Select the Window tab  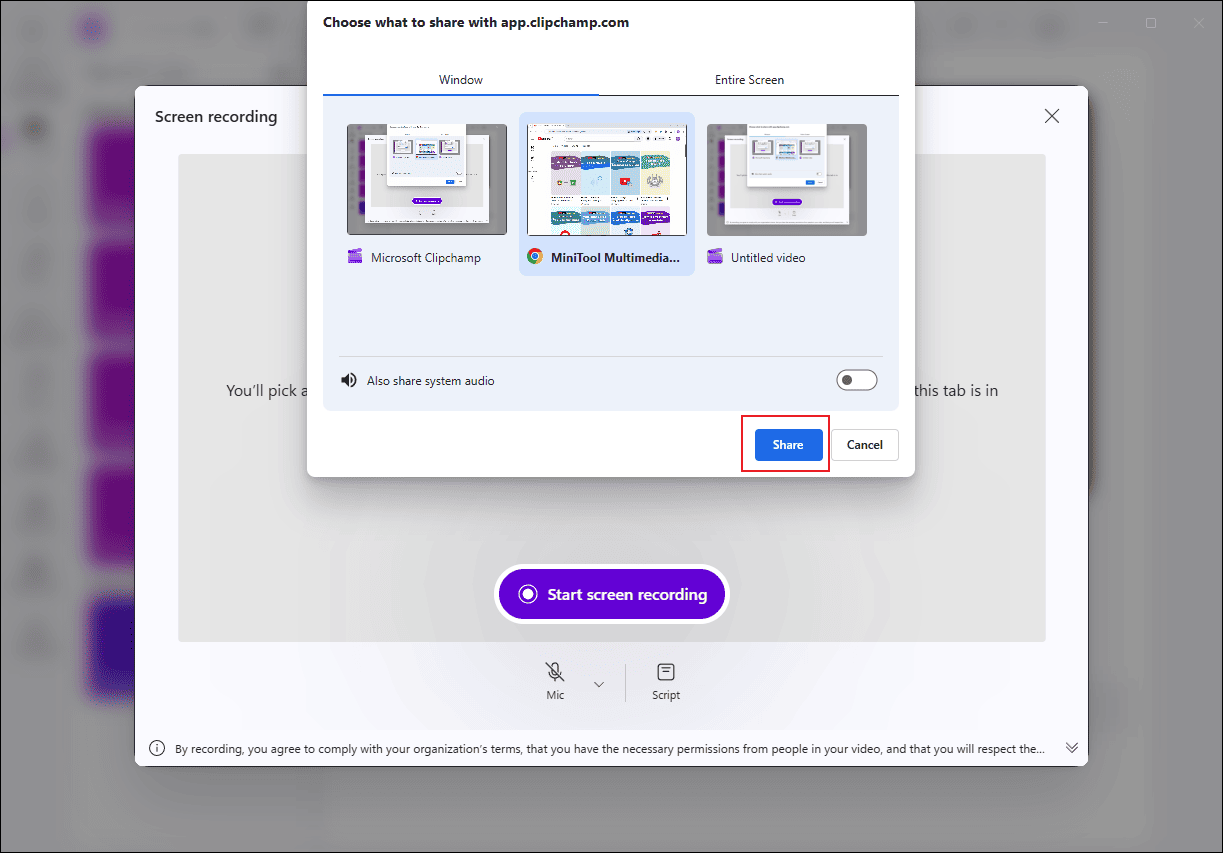[460, 79]
